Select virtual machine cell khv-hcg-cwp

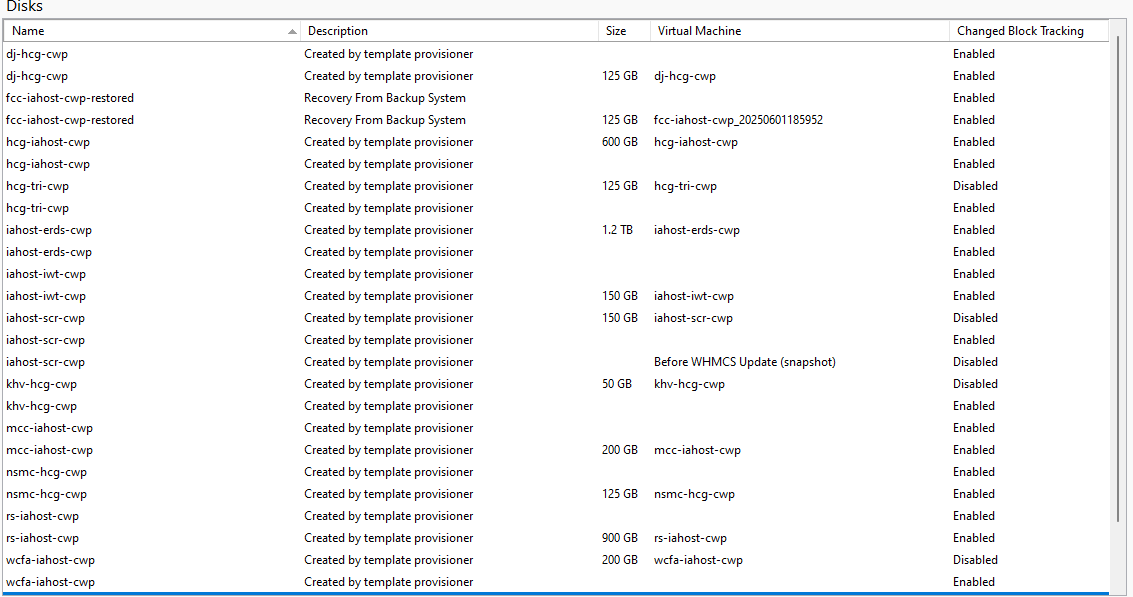pyautogui.click(x=689, y=384)
